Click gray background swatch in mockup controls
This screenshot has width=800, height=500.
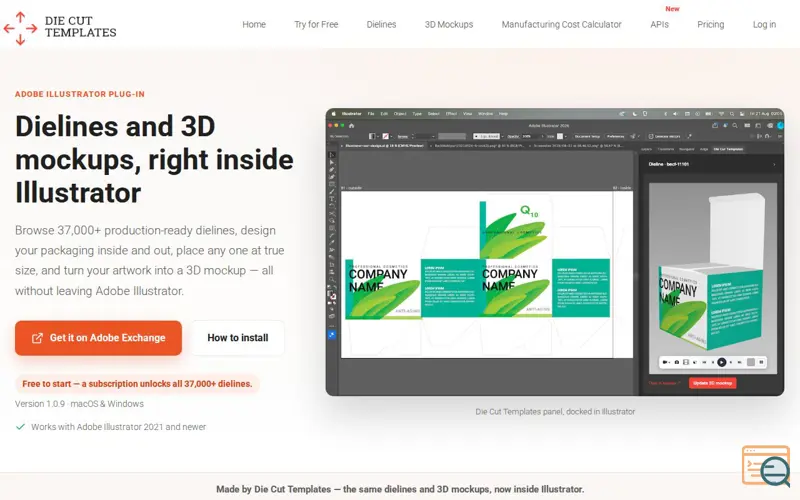click(x=751, y=362)
